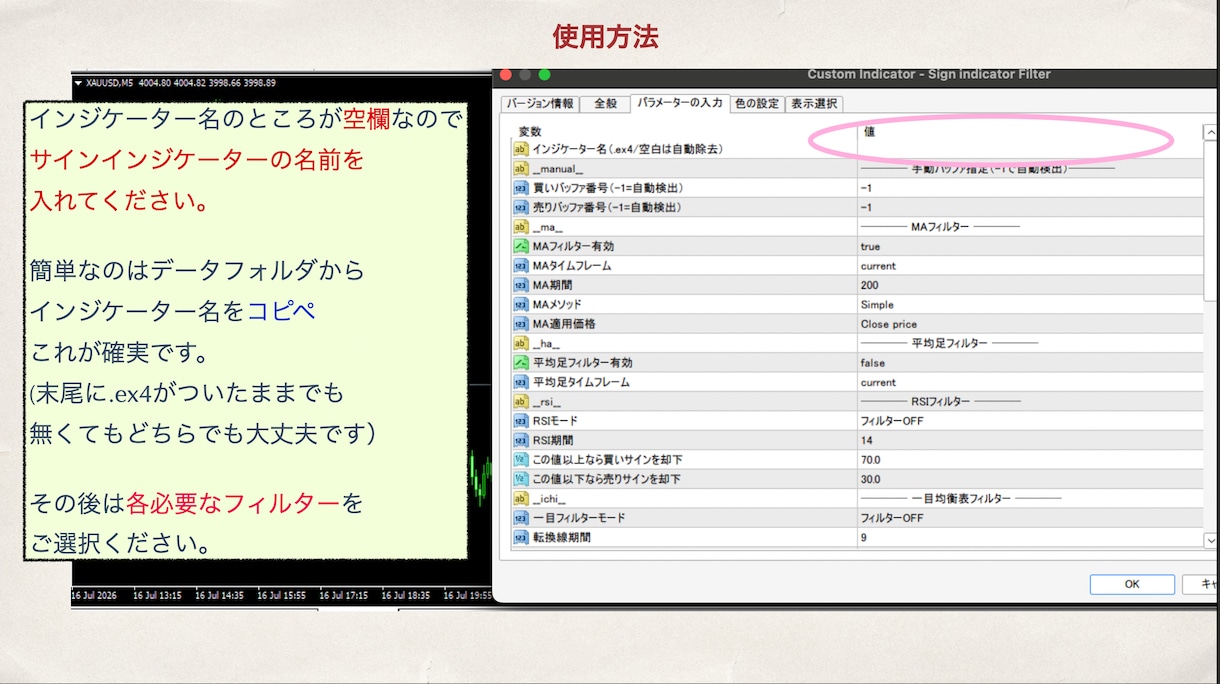Click the double icon beside この値以上なら買いサインを却下
Viewport: 1220px width, 684px height.
pos(520,460)
